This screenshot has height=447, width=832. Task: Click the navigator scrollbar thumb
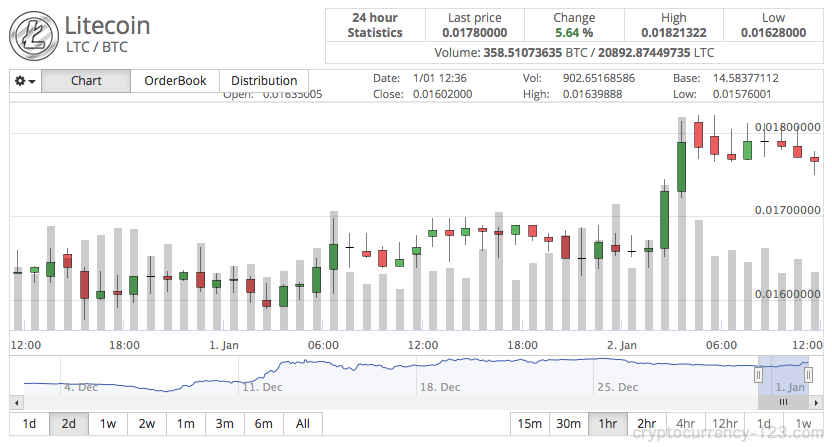(784, 402)
